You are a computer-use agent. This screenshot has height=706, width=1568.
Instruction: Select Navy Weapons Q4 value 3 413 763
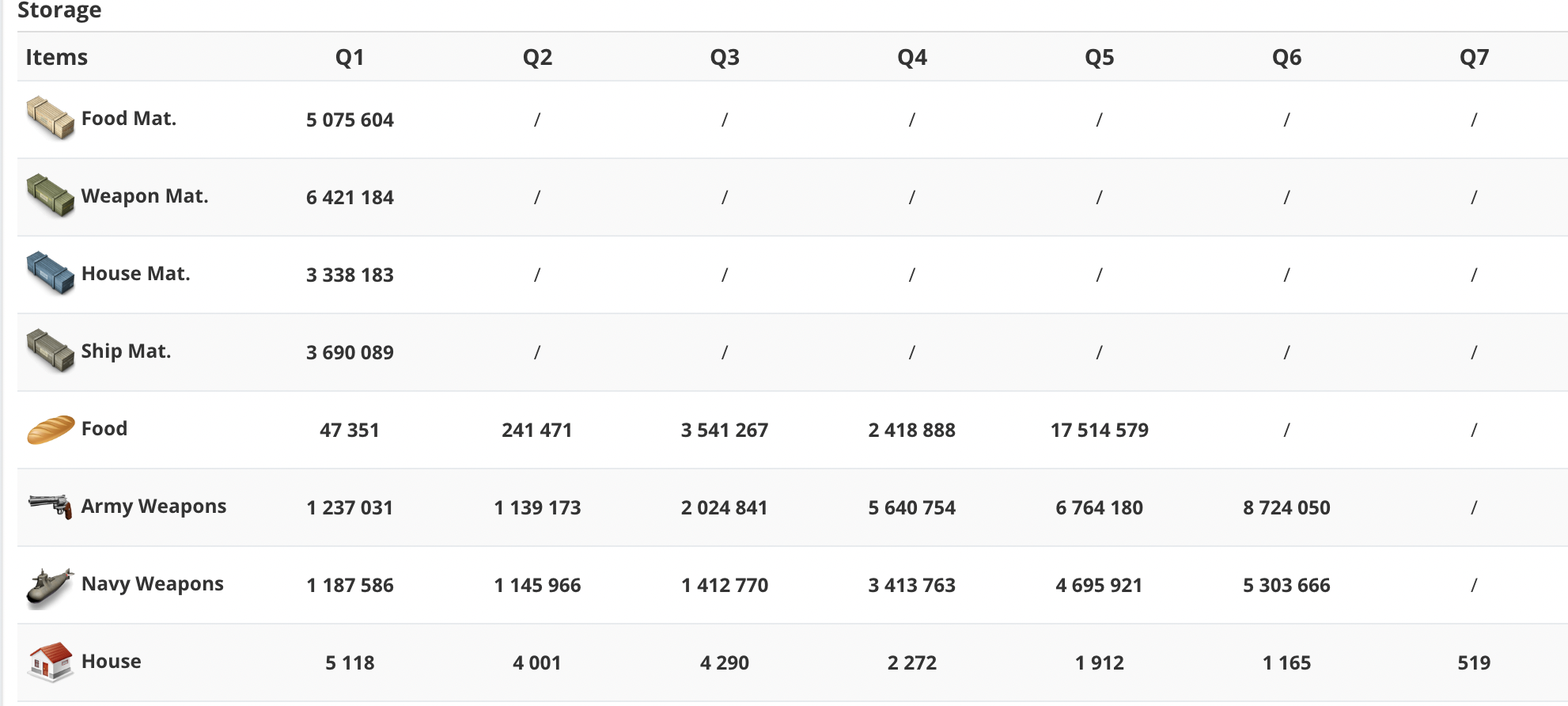[911, 585]
